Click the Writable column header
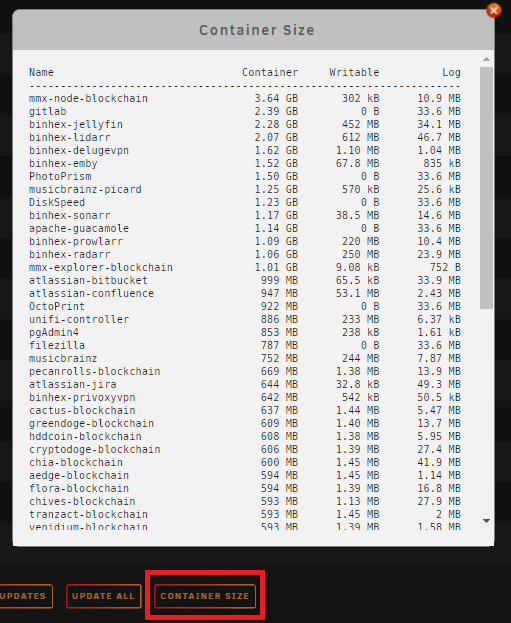The image size is (511, 623). coord(354,72)
